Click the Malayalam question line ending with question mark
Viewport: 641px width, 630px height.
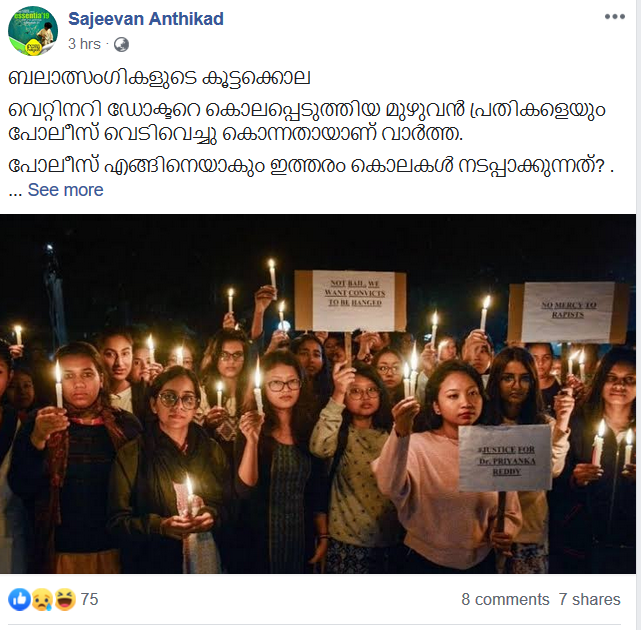[x=311, y=165]
